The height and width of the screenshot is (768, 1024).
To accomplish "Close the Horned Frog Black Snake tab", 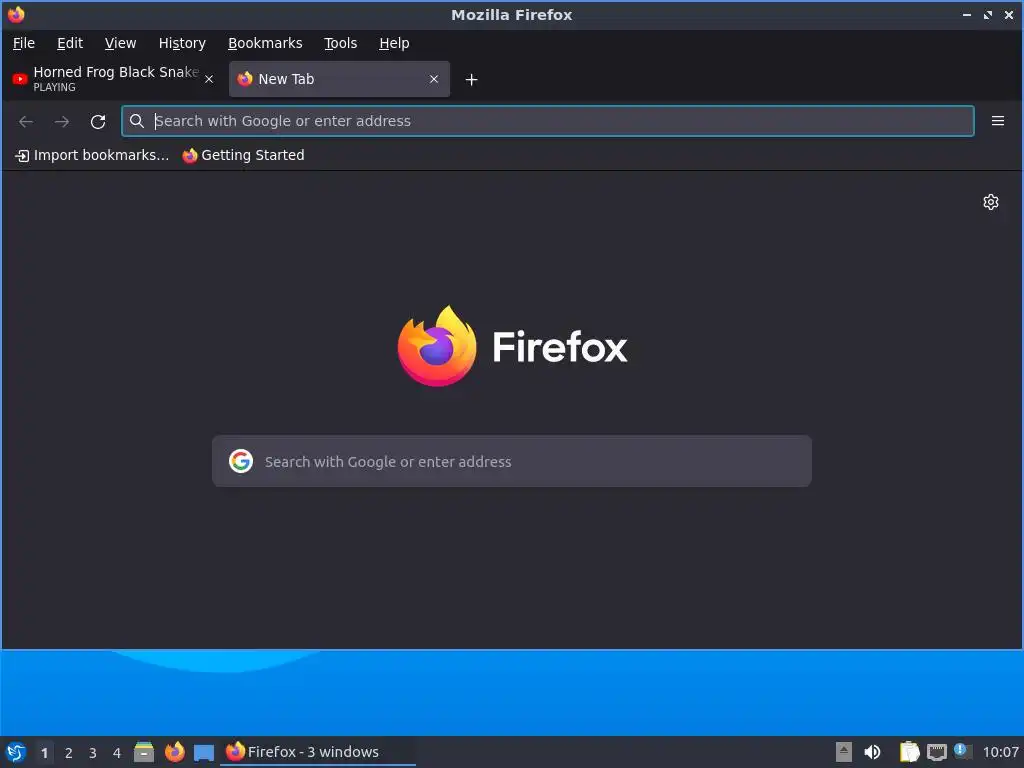I will (x=209, y=79).
